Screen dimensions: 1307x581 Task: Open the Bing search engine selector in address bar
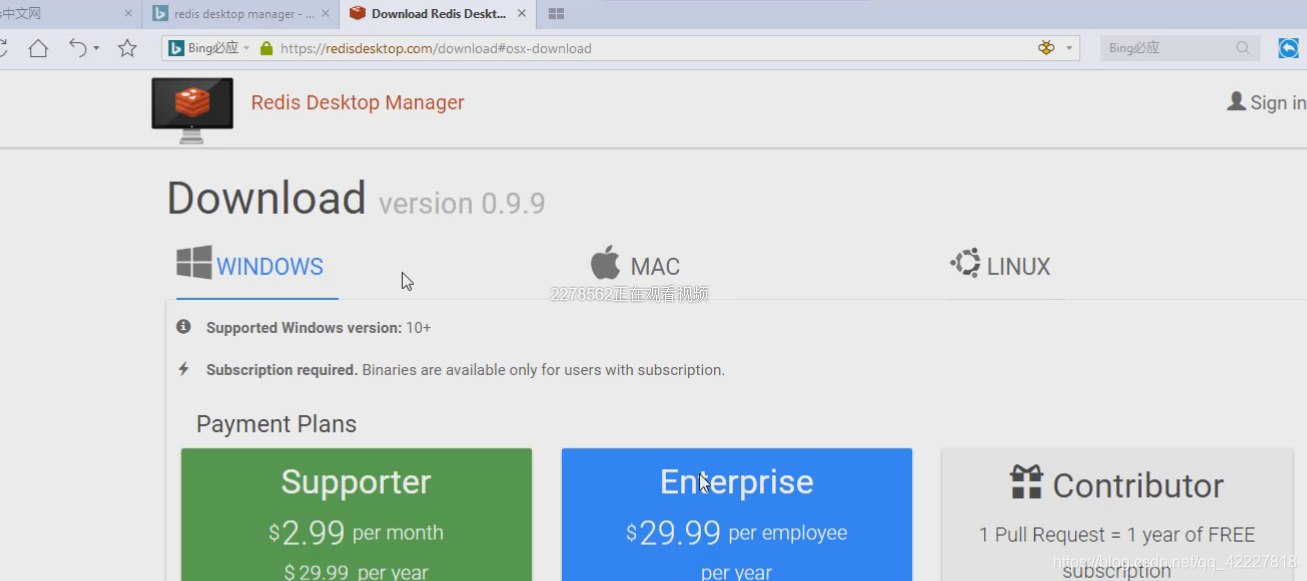[x=208, y=48]
